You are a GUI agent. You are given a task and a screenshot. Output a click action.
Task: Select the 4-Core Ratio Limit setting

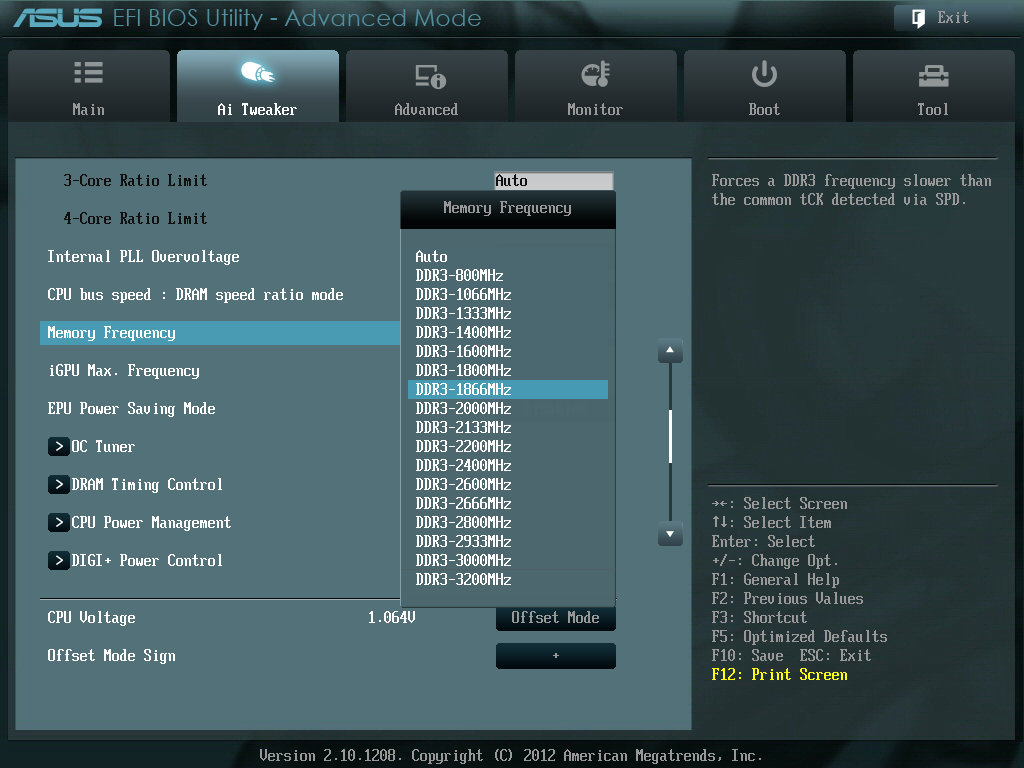coord(135,219)
